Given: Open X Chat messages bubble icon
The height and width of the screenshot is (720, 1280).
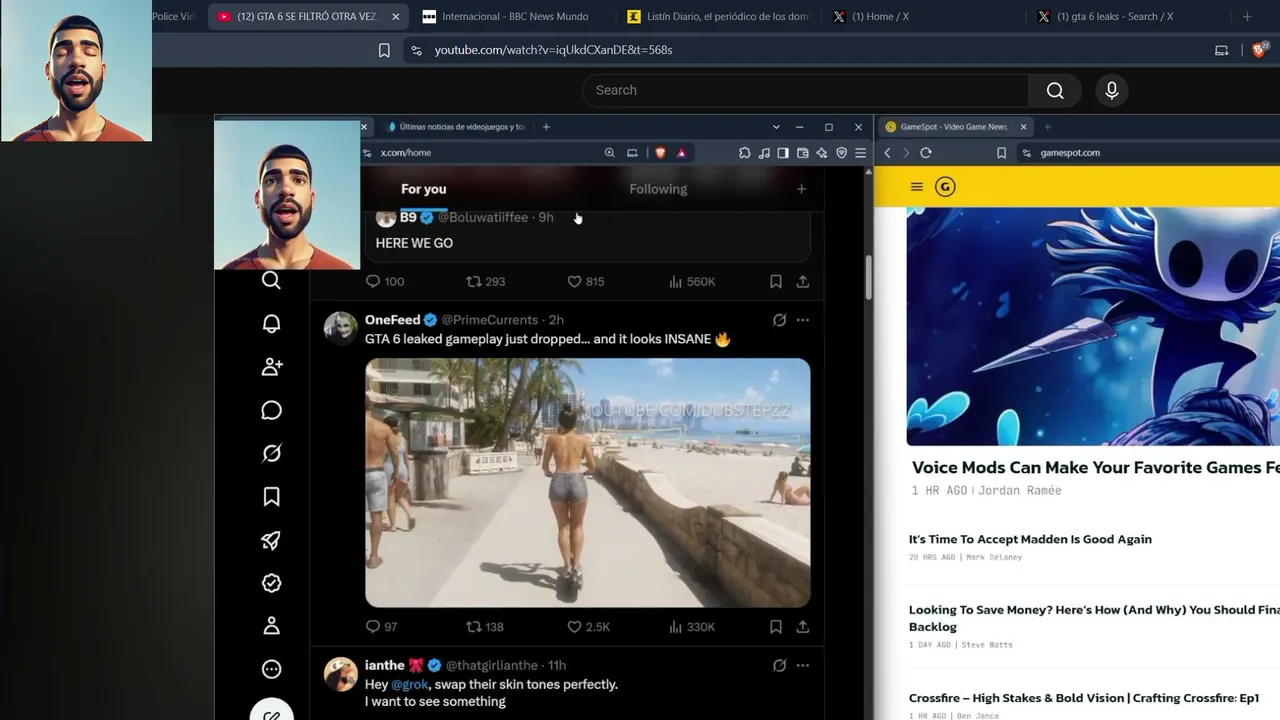Looking at the screenshot, I should pyautogui.click(x=271, y=411).
